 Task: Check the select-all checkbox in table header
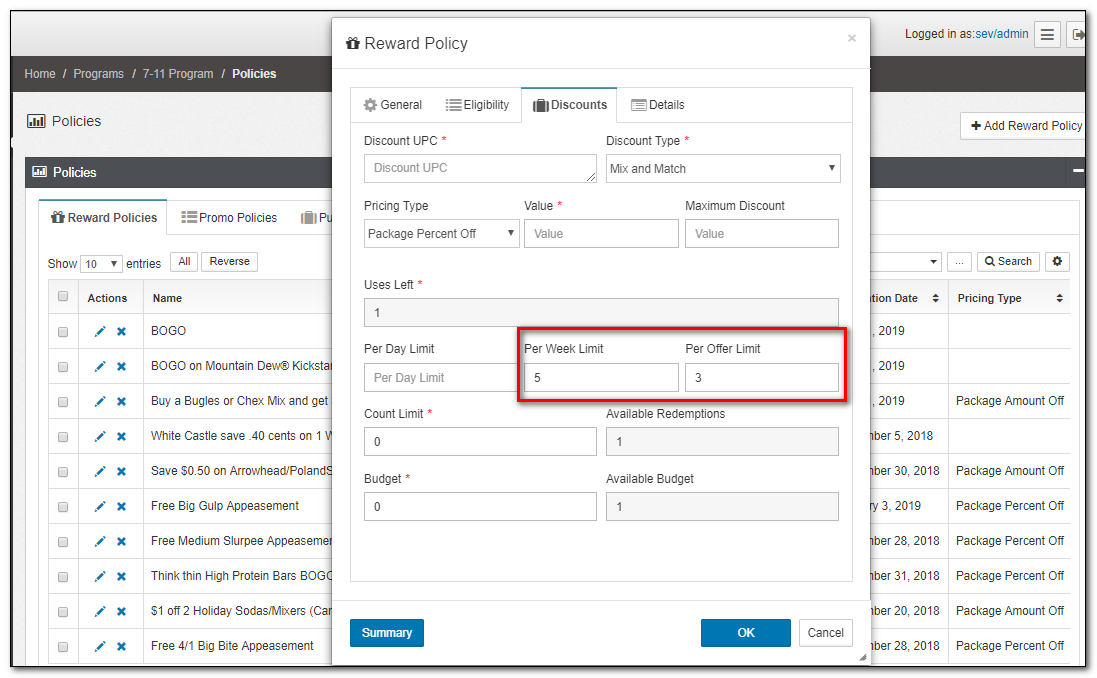point(63,297)
